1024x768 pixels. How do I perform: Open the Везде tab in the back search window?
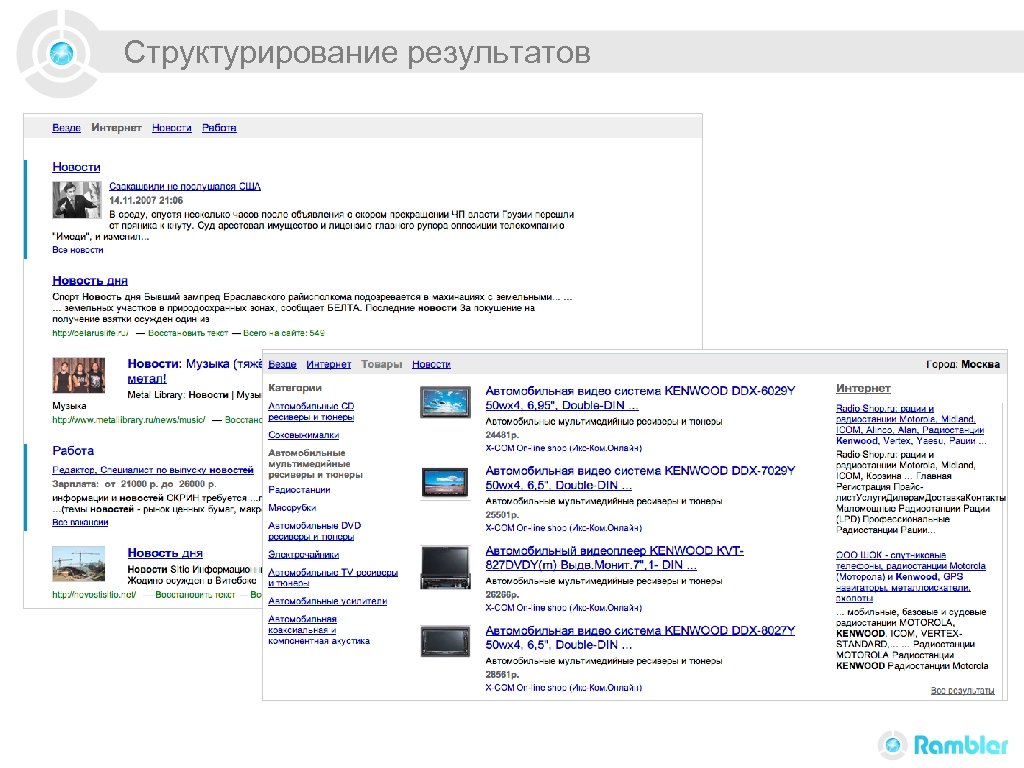66,128
